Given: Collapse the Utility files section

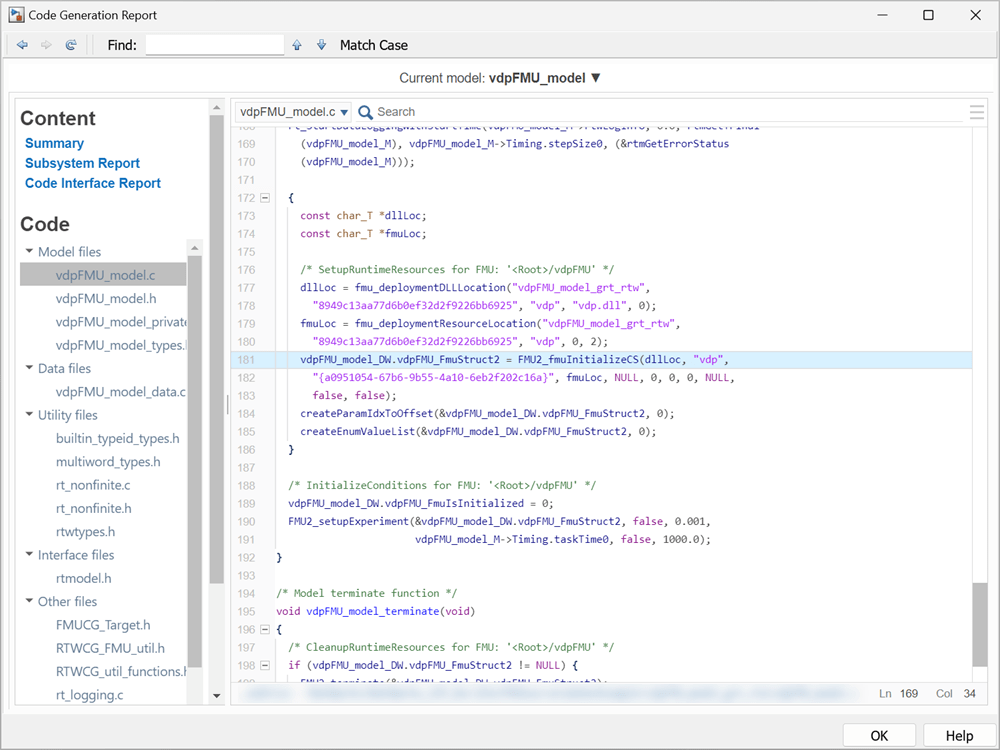Looking at the screenshot, I should click(x=29, y=415).
